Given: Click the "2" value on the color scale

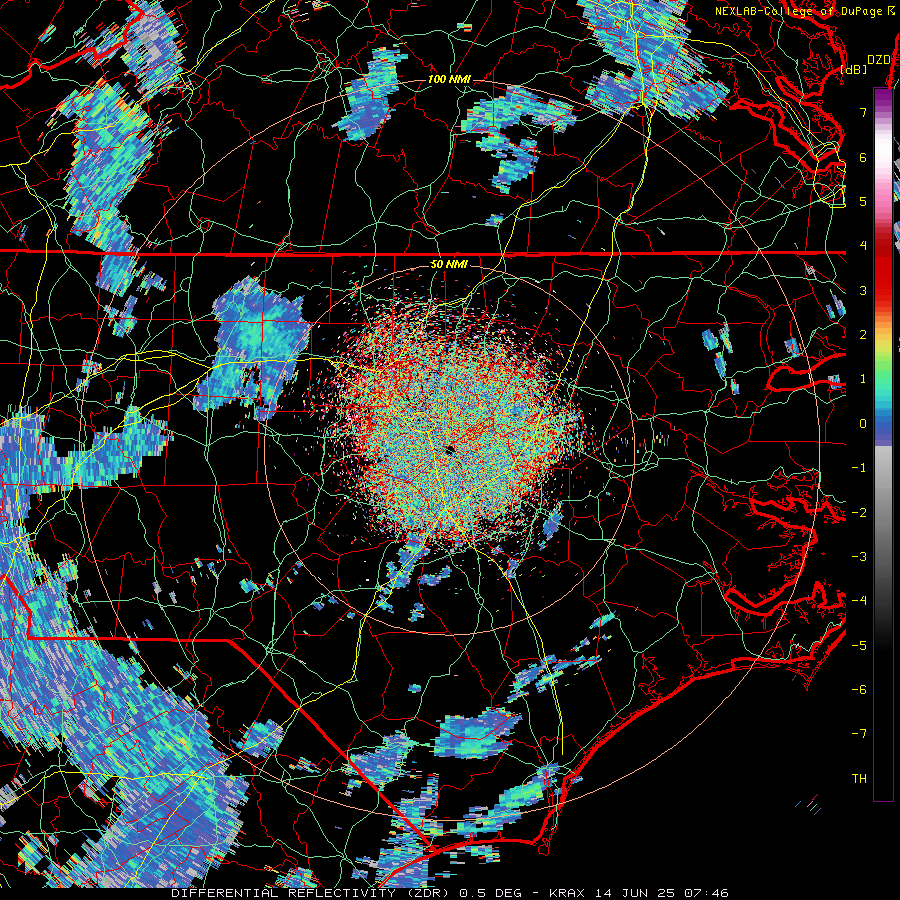Looking at the screenshot, I should [x=863, y=335].
